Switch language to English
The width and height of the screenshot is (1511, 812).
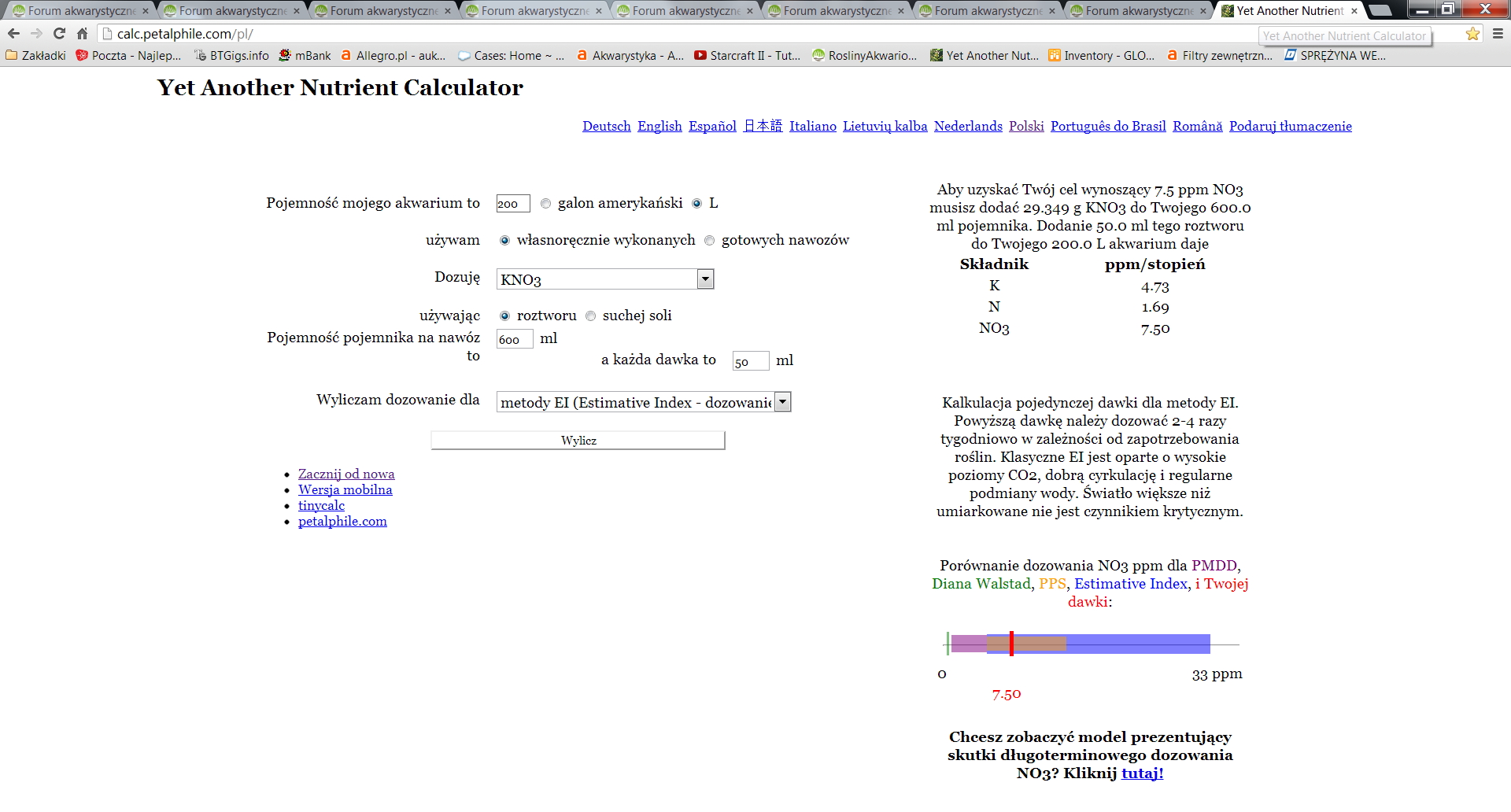pyautogui.click(x=659, y=126)
